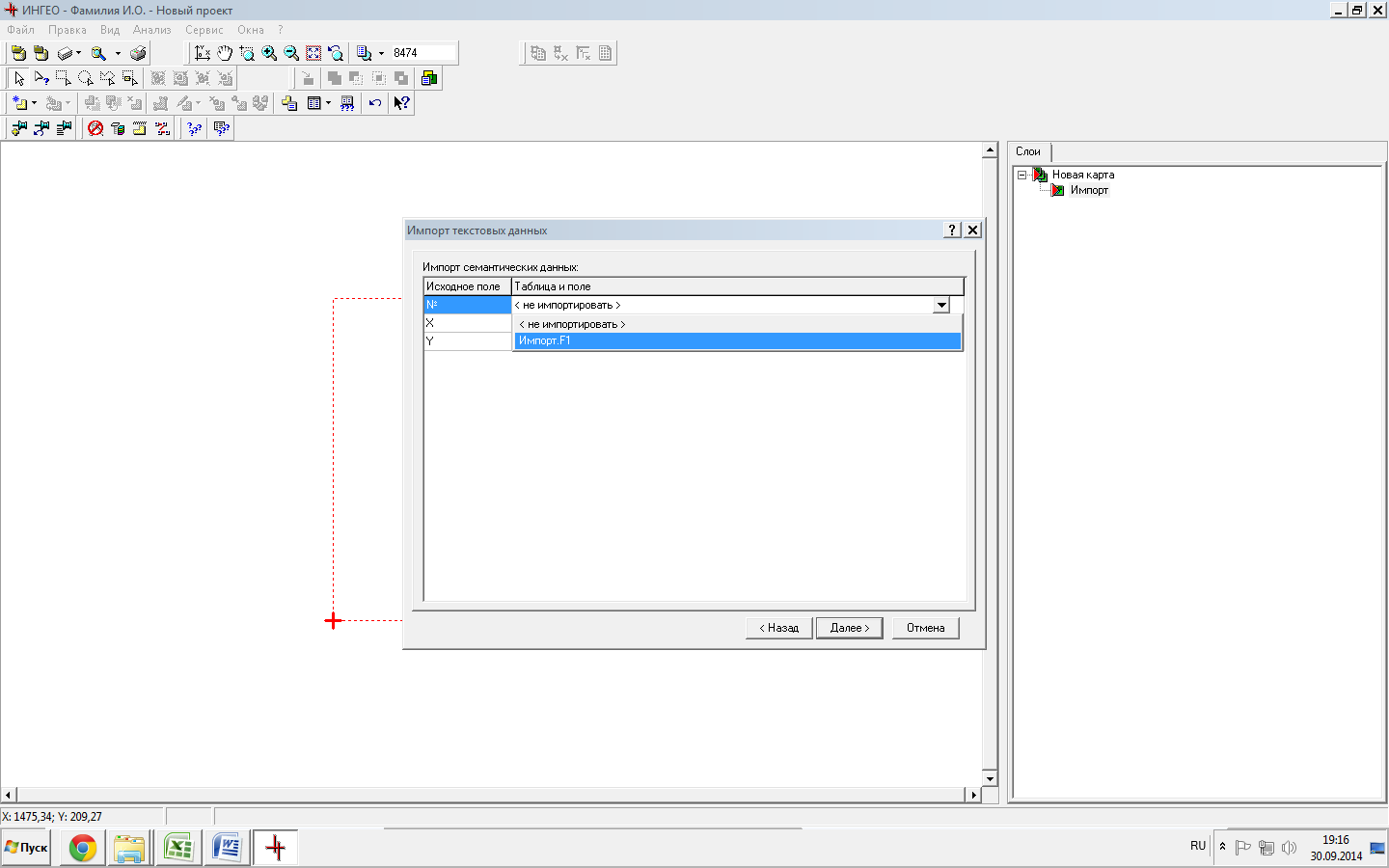Select the arrow pointer tool

pyautogui.click(x=19, y=78)
